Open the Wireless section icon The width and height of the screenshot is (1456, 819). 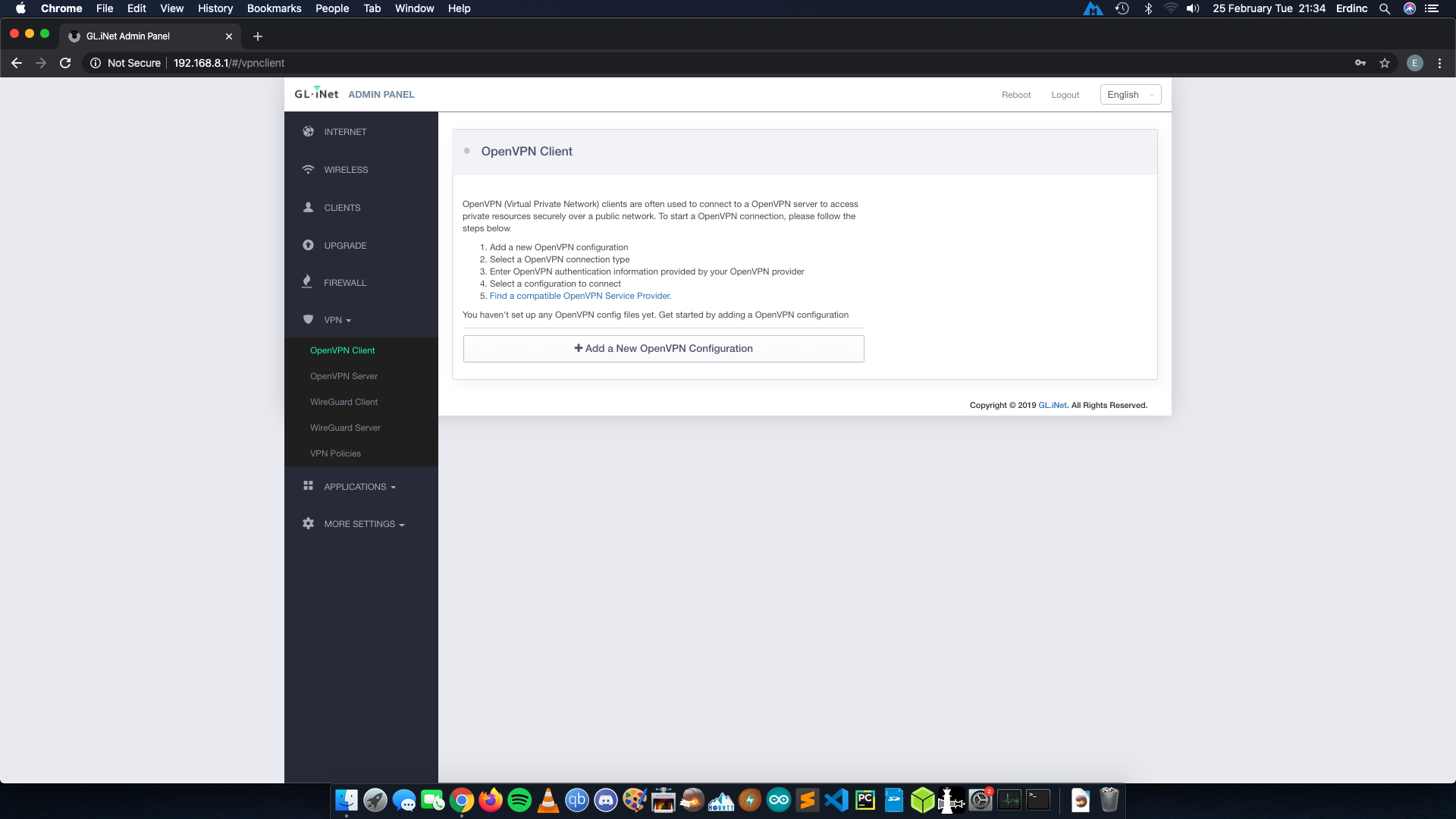(308, 169)
